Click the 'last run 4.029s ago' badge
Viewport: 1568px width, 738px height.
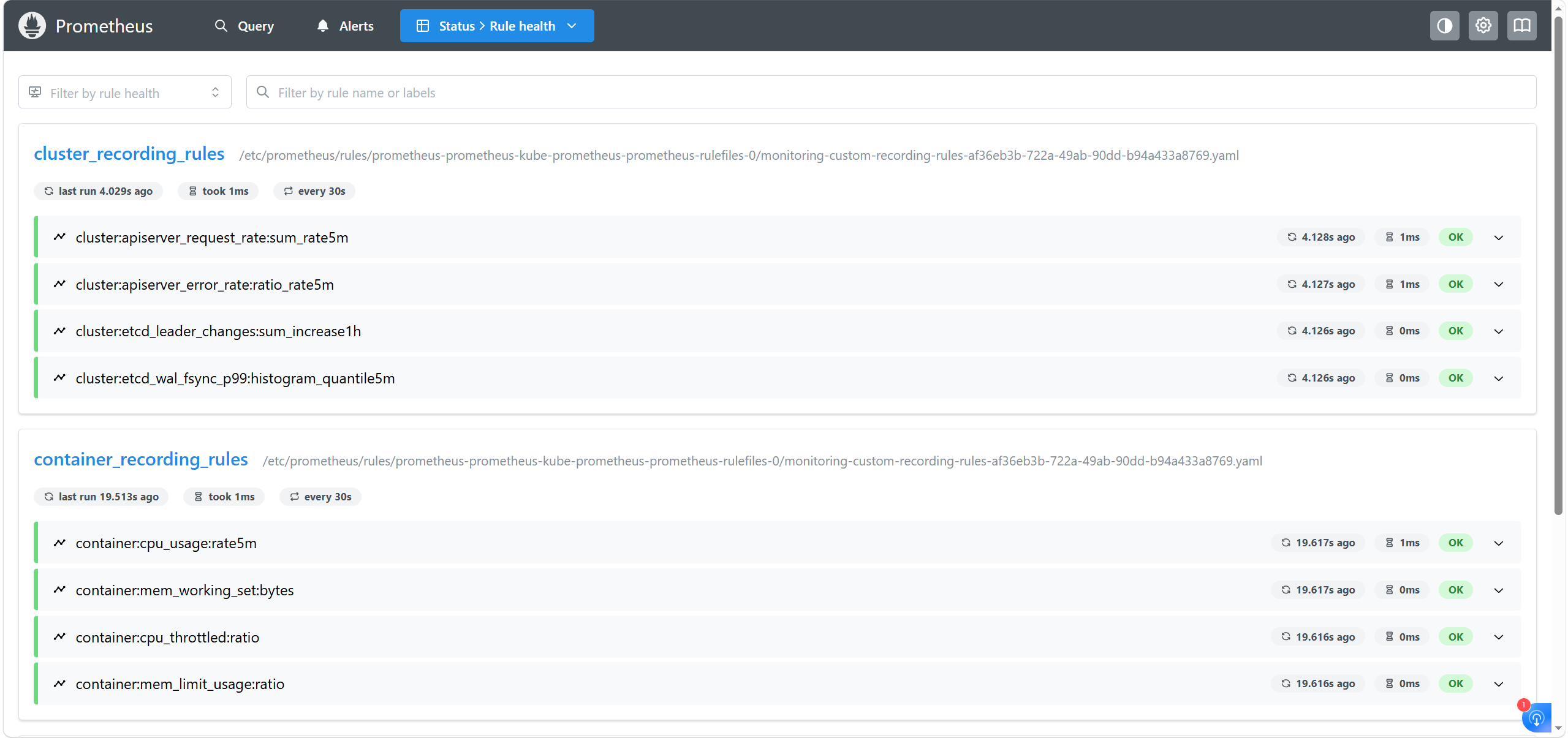click(98, 191)
